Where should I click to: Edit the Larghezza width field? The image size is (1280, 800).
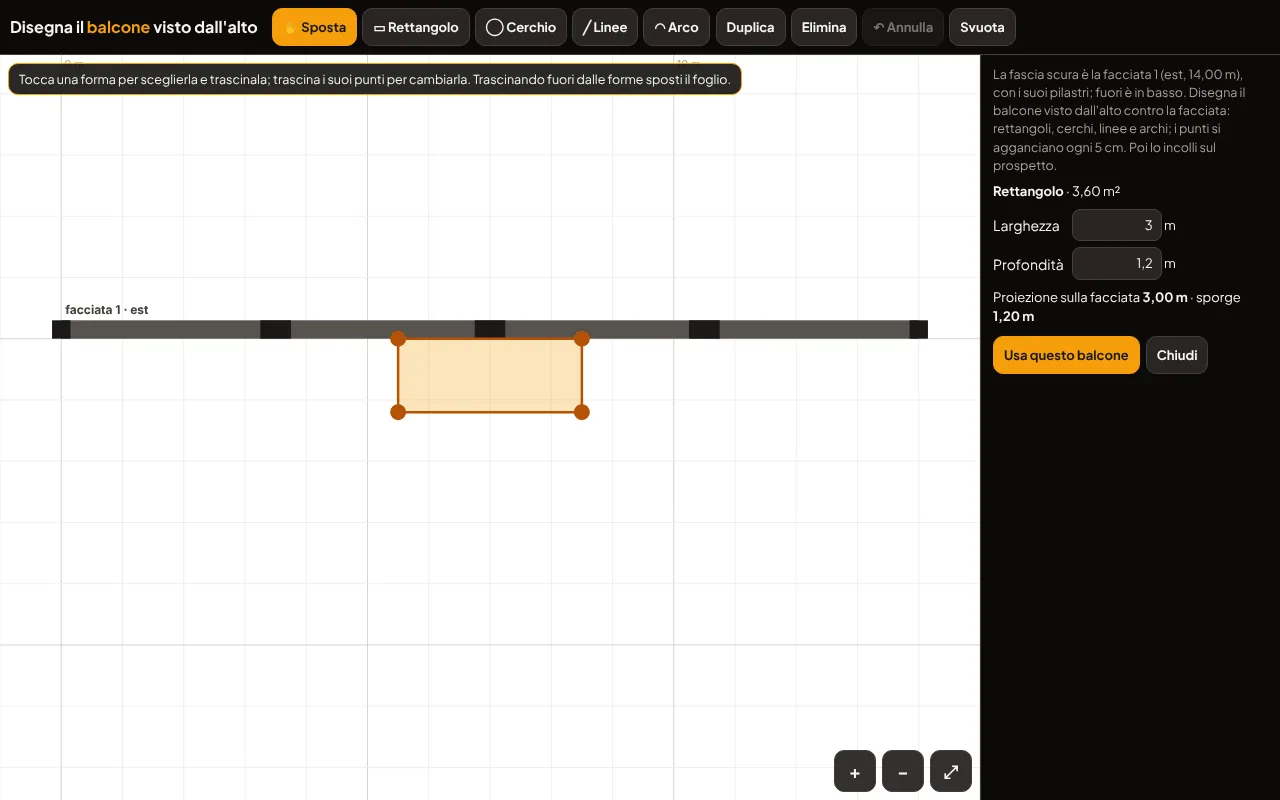(x=1117, y=225)
